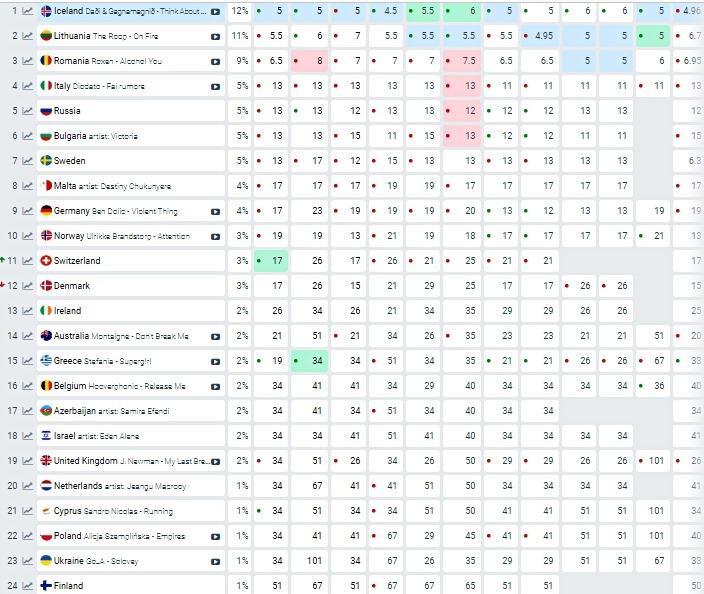Select Romania's 9% winning chance cell

[x=239, y=61]
